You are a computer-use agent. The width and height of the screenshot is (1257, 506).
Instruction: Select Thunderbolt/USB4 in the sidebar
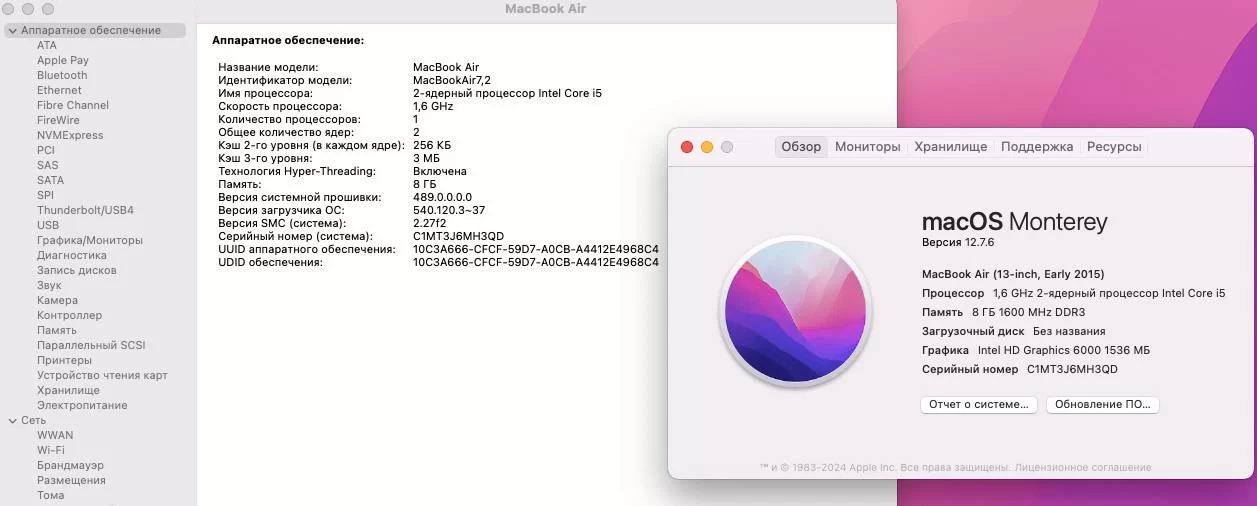(85, 211)
